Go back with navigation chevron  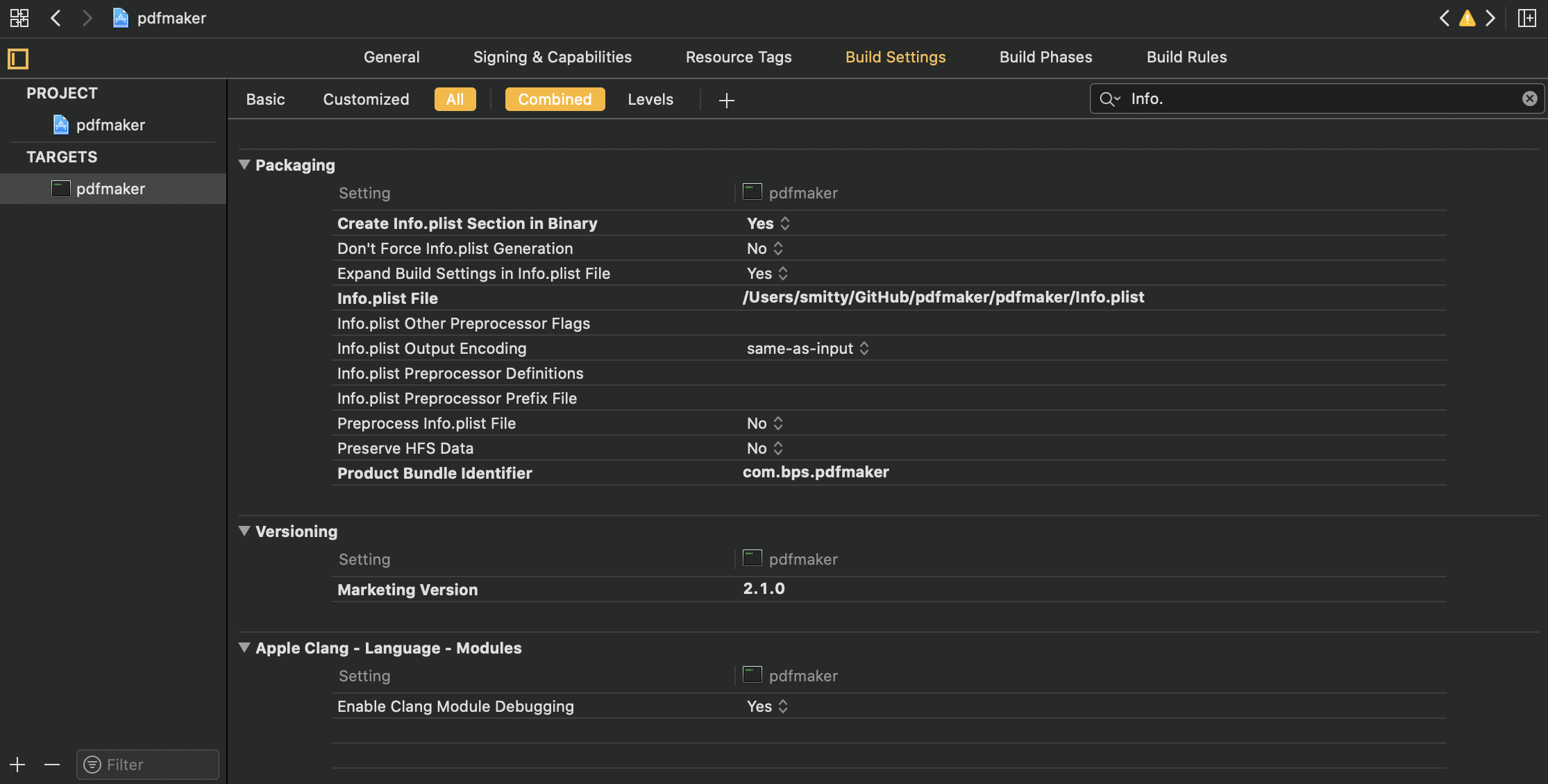pyautogui.click(x=56, y=18)
